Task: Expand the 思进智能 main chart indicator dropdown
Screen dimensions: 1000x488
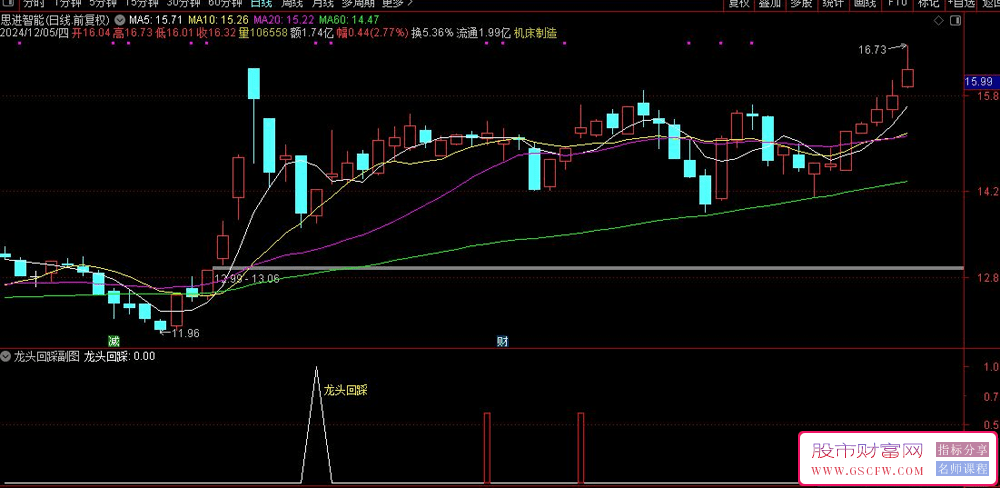Action: 119,20
